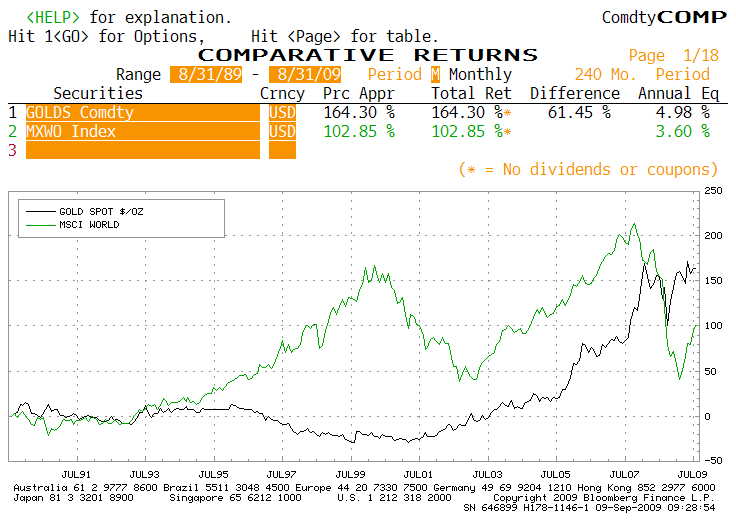Click the empty security field in row 3
Viewport: 736px width, 527px height.
point(143,150)
